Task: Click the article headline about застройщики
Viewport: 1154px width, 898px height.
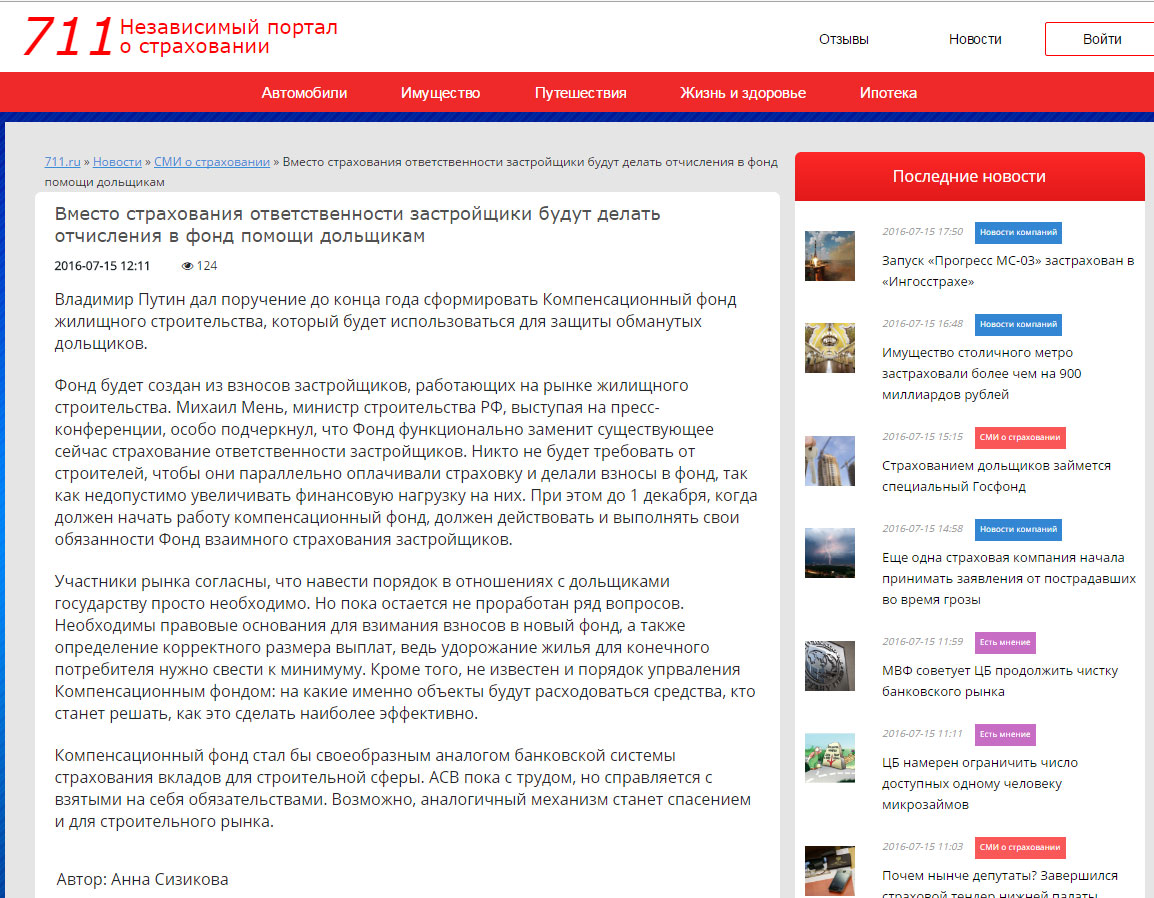Action: point(357,224)
